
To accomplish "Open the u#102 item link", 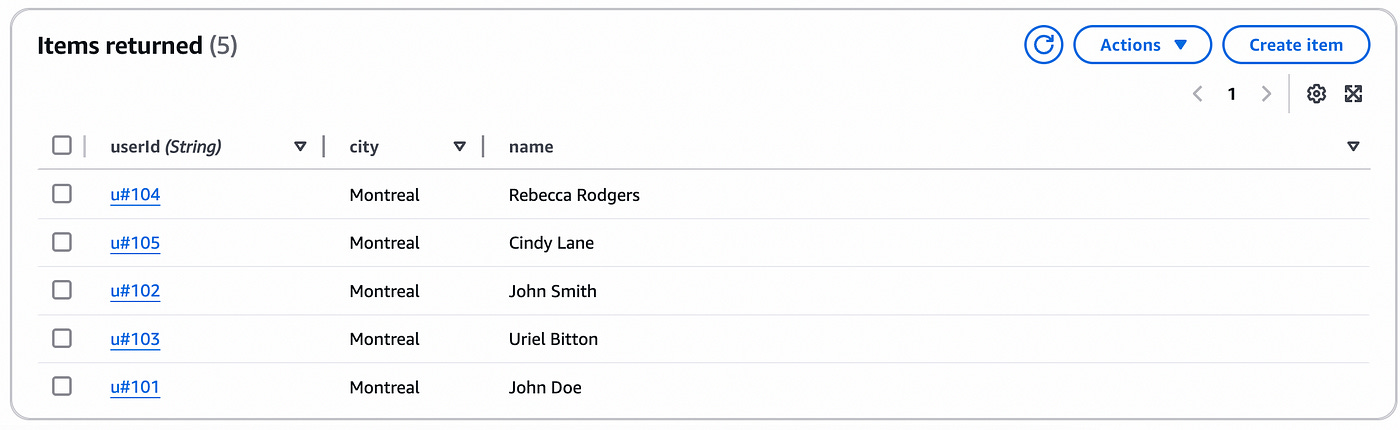I will [x=135, y=291].
